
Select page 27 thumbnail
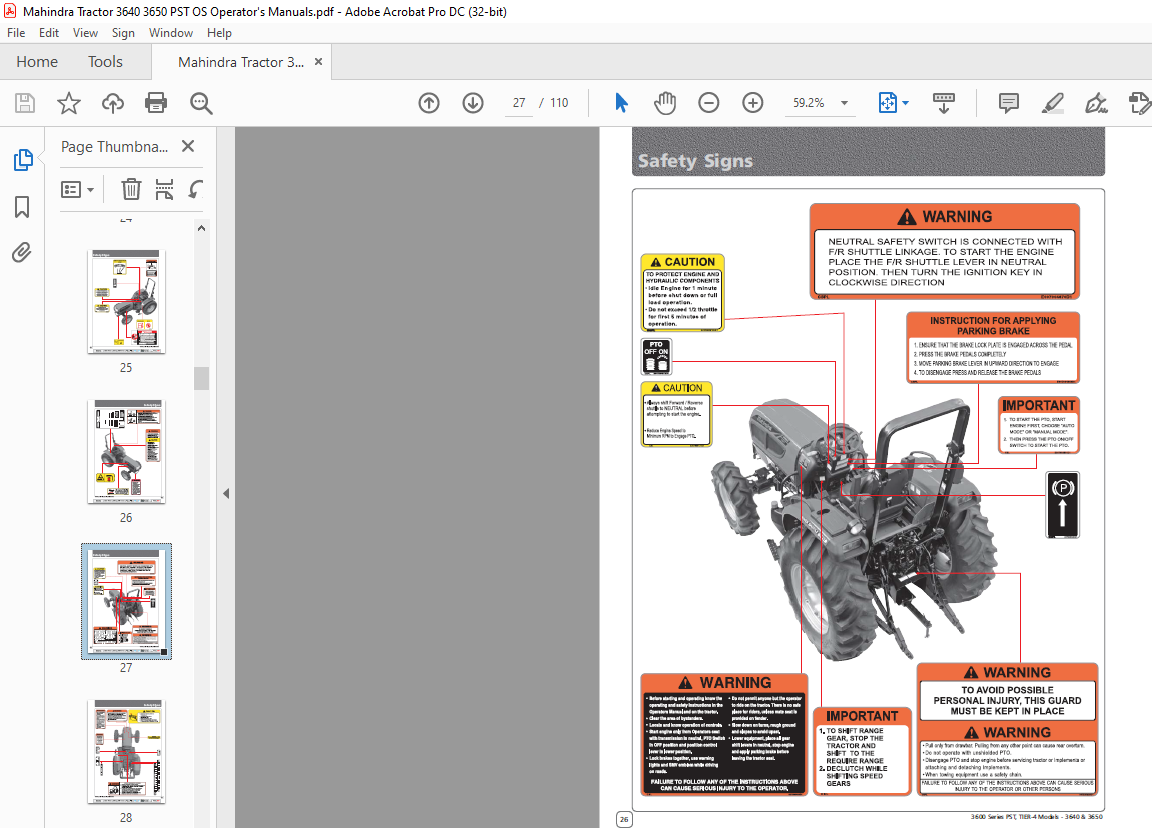[126, 602]
